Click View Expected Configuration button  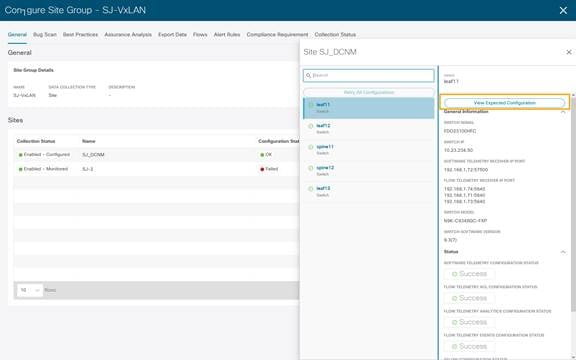(504, 103)
